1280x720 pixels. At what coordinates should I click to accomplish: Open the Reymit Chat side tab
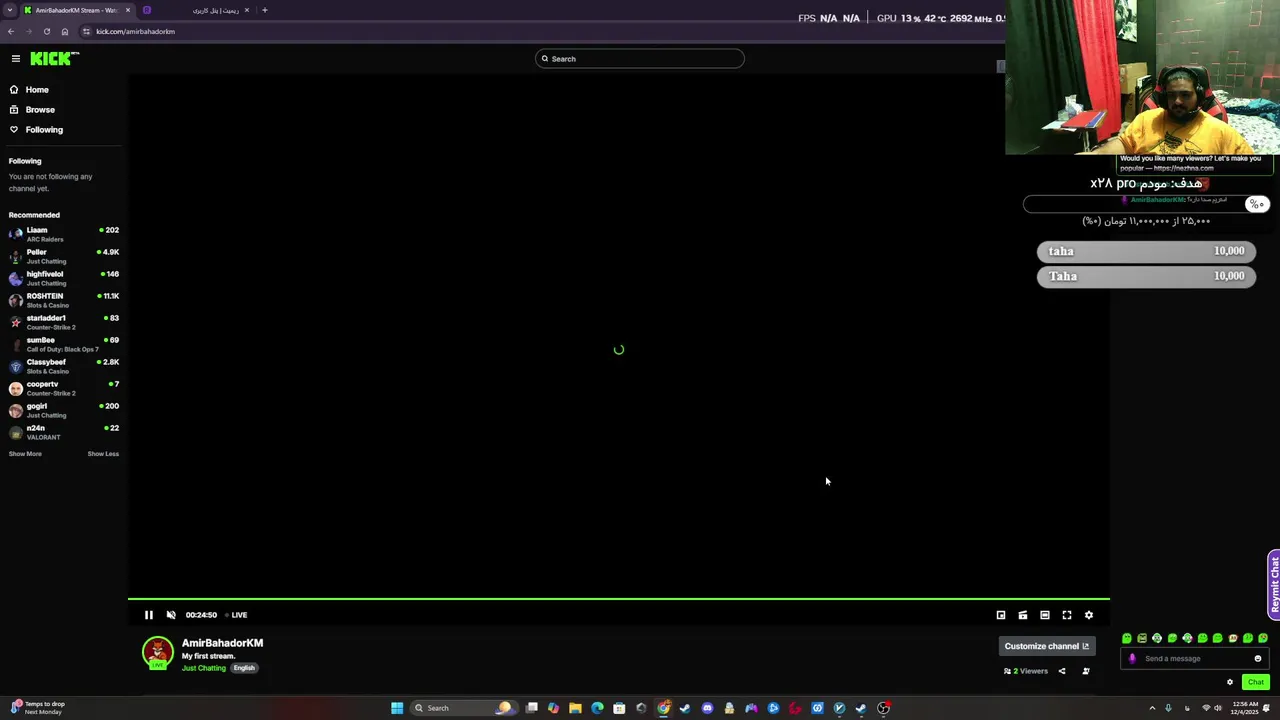pos(1274,584)
